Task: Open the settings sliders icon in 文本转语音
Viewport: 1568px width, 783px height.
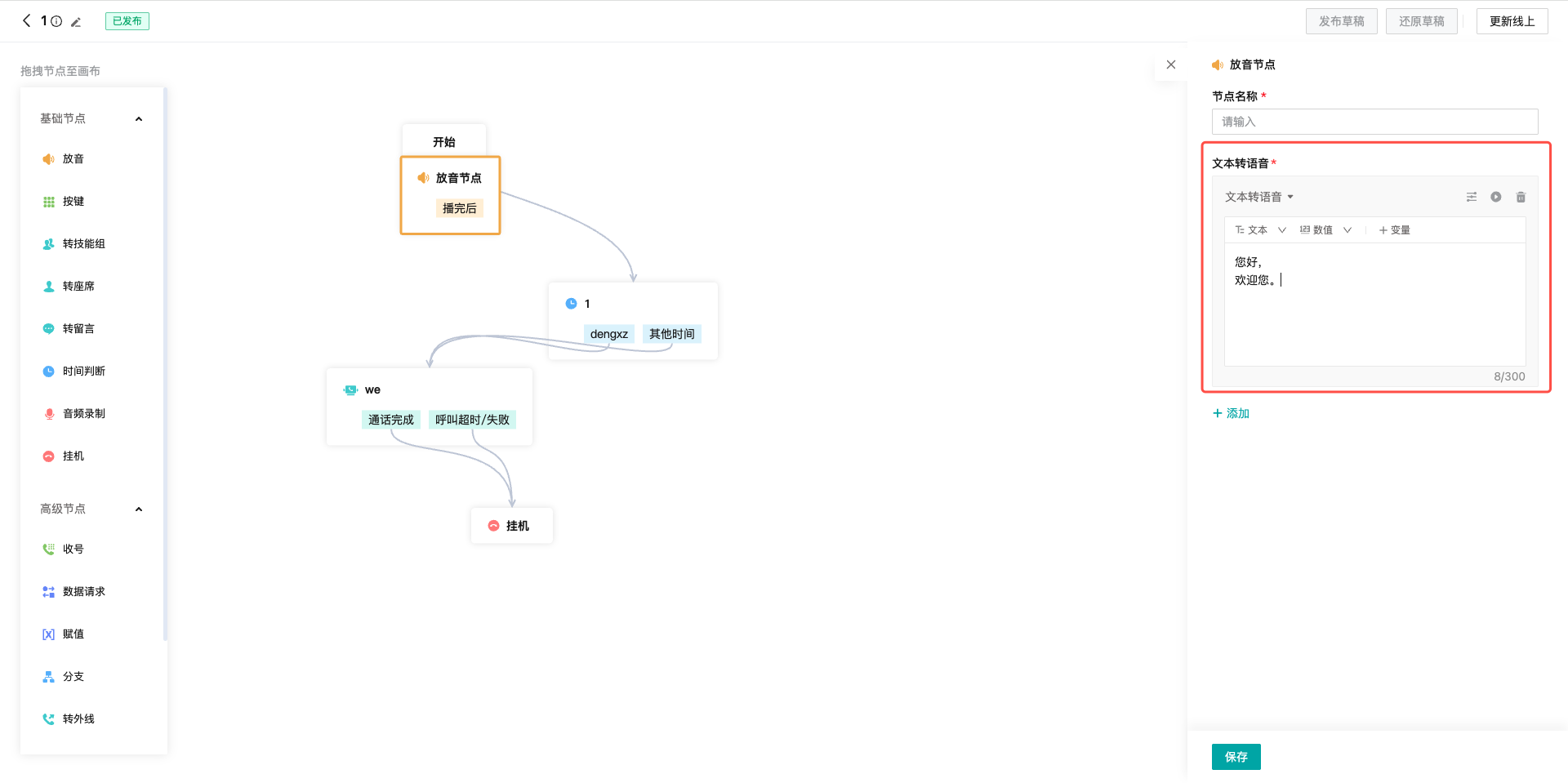Action: coord(1471,197)
